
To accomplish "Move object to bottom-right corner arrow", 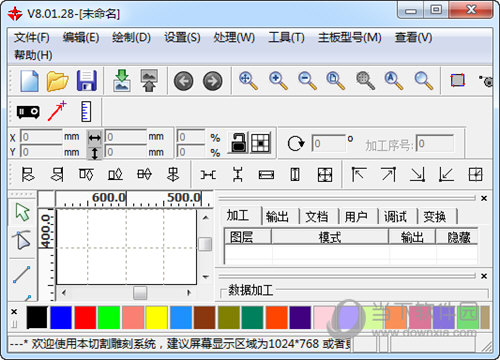I will [x=417, y=174].
